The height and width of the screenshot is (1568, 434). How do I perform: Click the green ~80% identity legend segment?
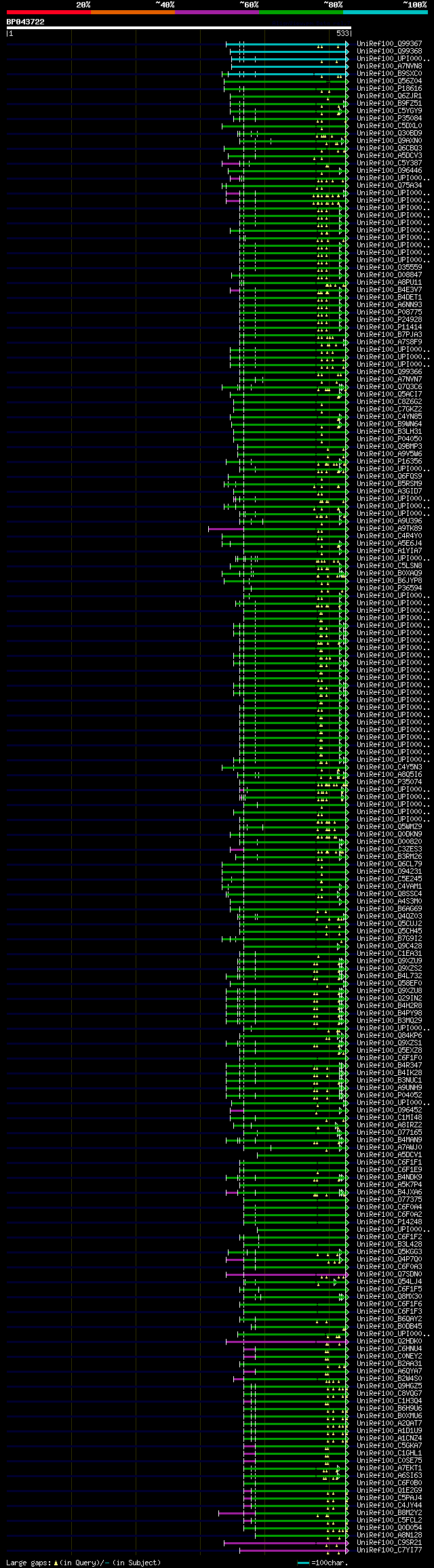[301, 12]
